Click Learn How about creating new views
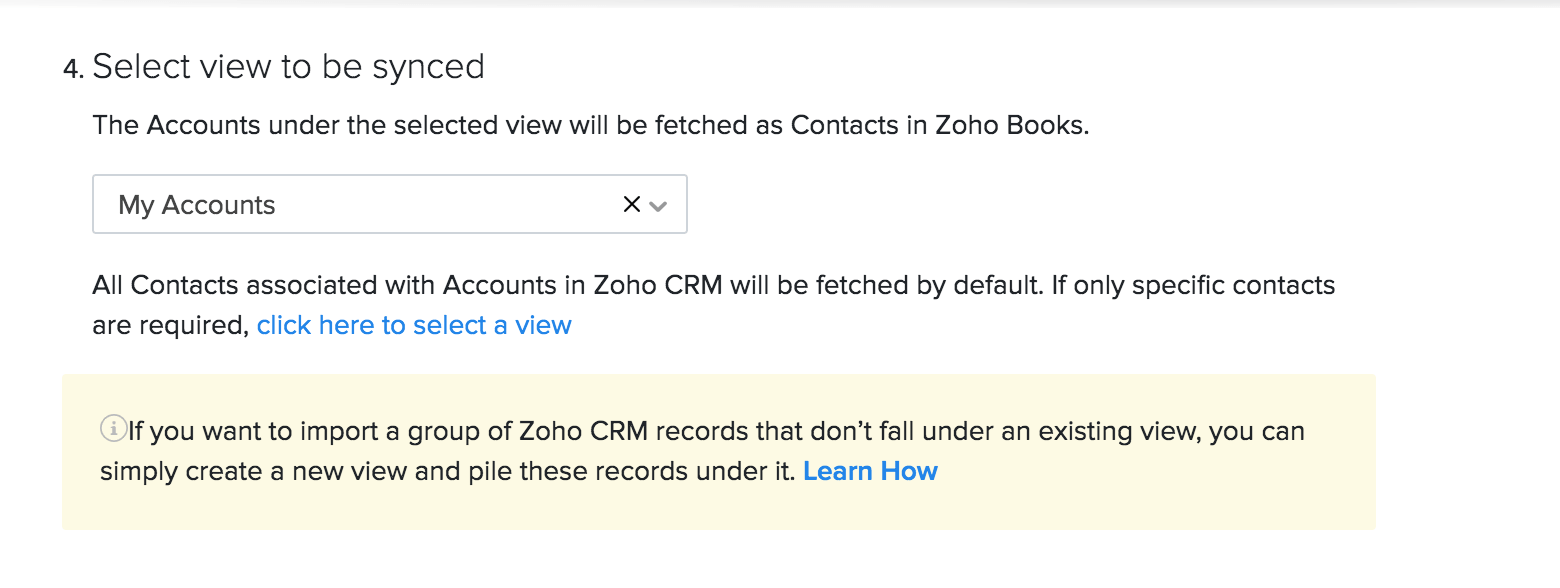1560x588 pixels. tap(870, 470)
